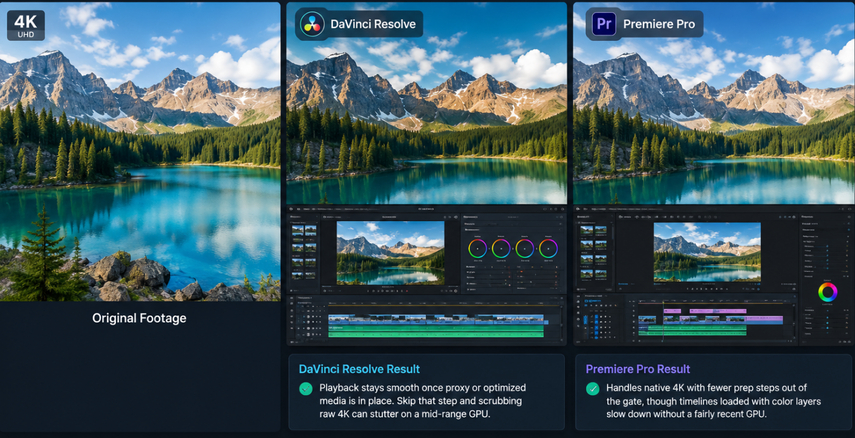This screenshot has width=855, height=438.
Task: Select the short pink clip in Premiere timeline
Action: pos(672,311)
